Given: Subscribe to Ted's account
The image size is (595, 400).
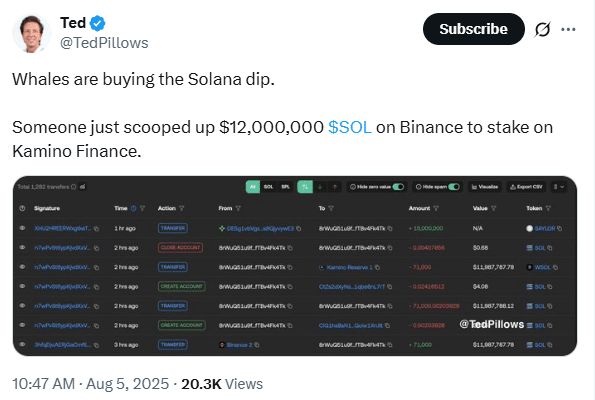Looking at the screenshot, I should click(x=473, y=29).
